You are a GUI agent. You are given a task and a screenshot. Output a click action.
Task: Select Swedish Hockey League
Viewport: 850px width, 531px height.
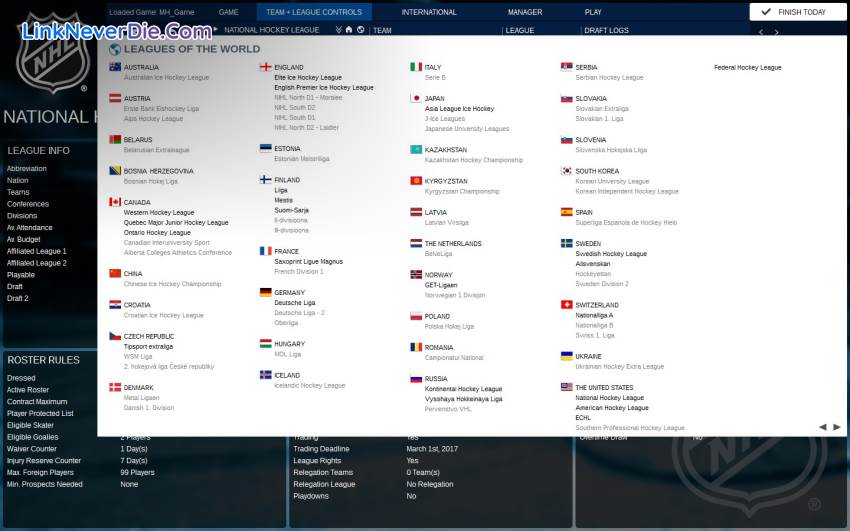(611, 254)
